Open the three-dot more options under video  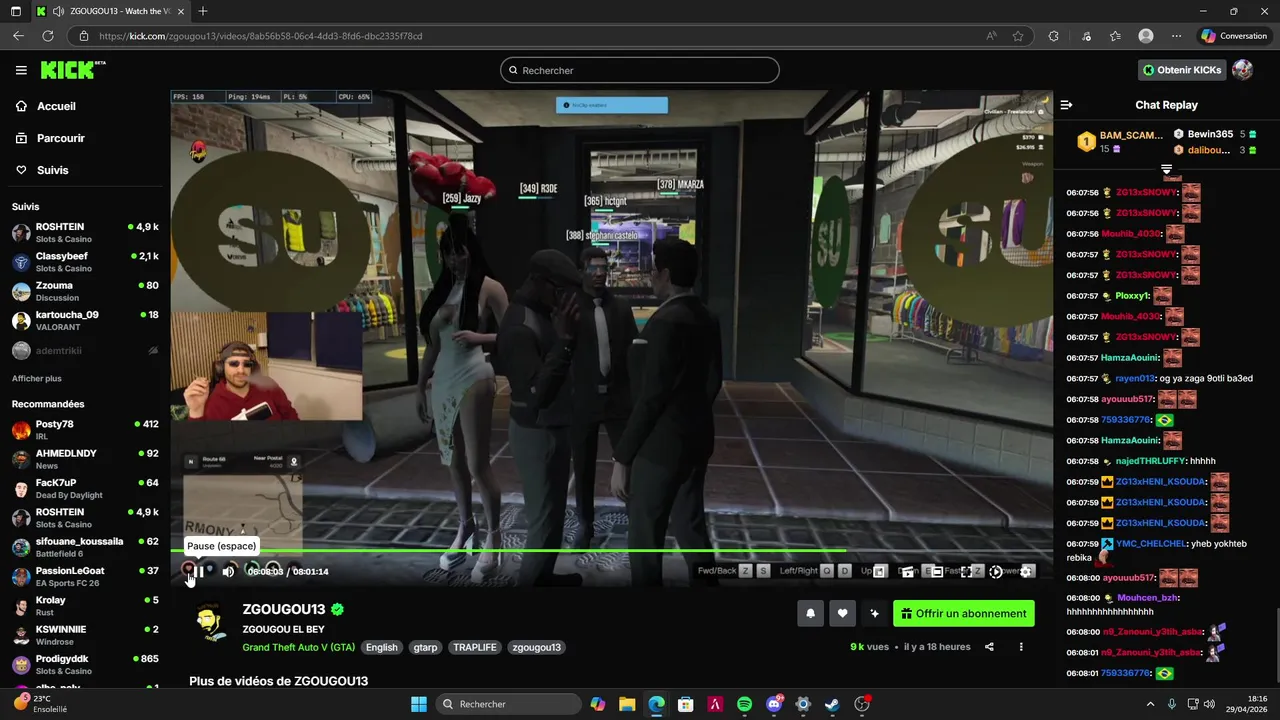1021,647
